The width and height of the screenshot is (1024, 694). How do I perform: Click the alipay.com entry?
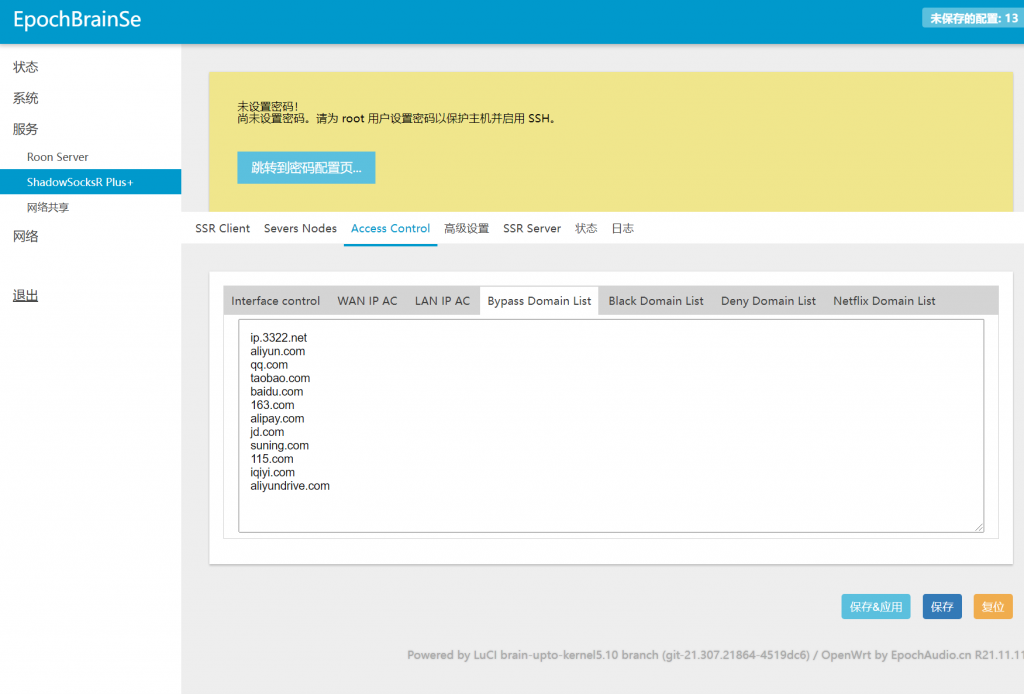(277, 418)
